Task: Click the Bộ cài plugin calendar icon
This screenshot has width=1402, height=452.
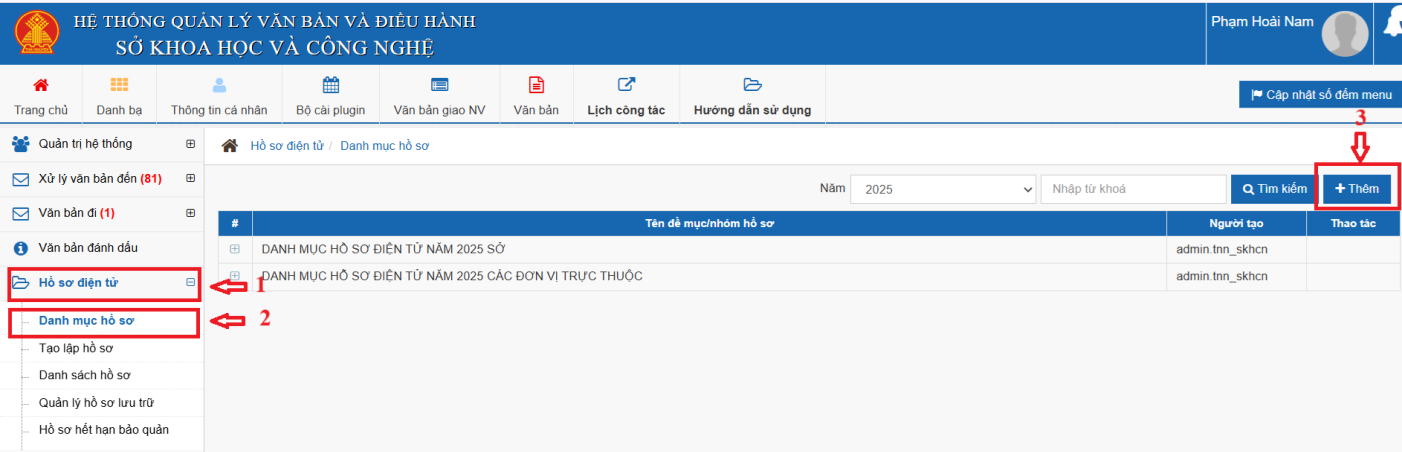Action: point(330,85)
